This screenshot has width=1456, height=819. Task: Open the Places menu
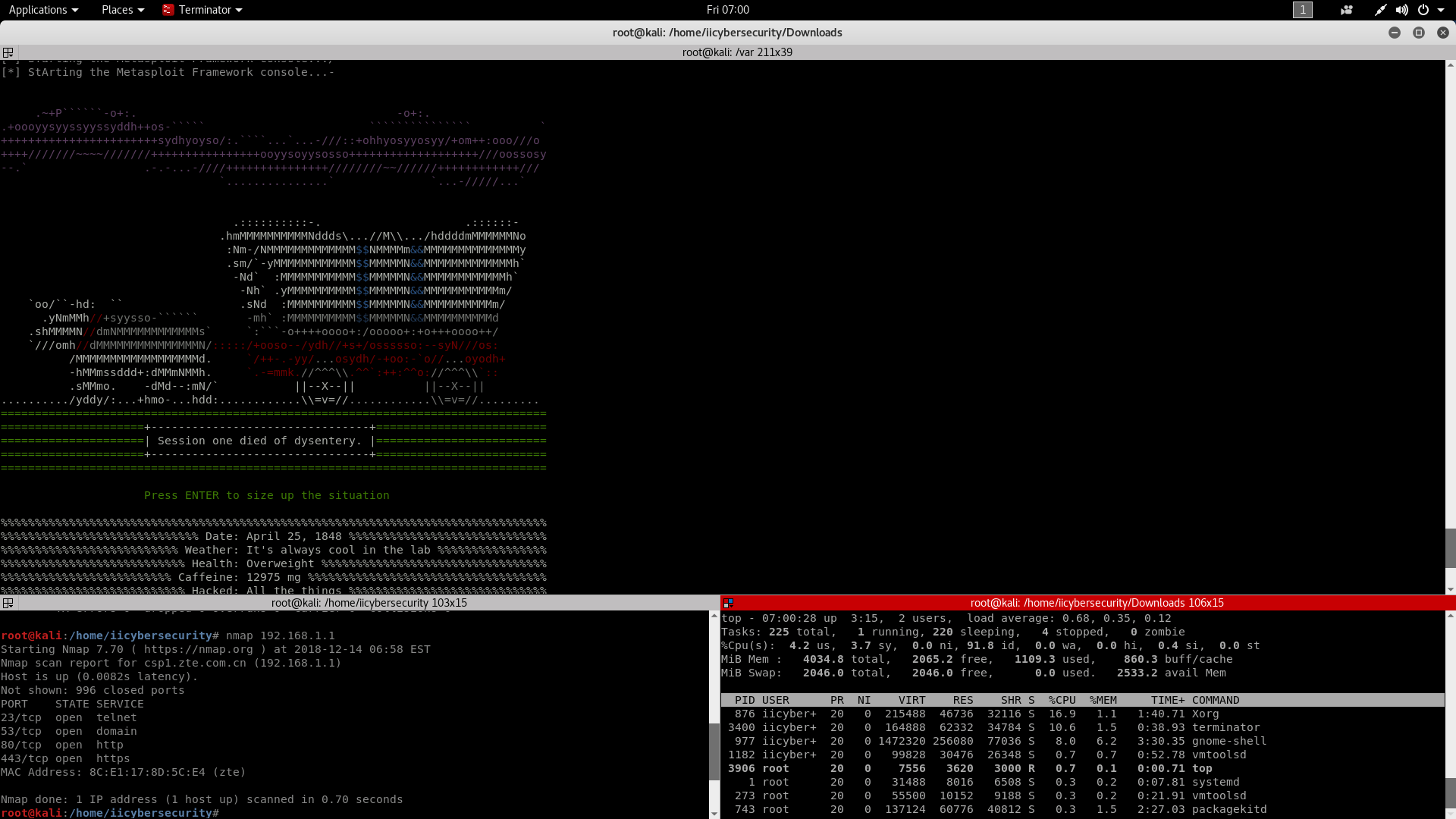click(122, 10)
